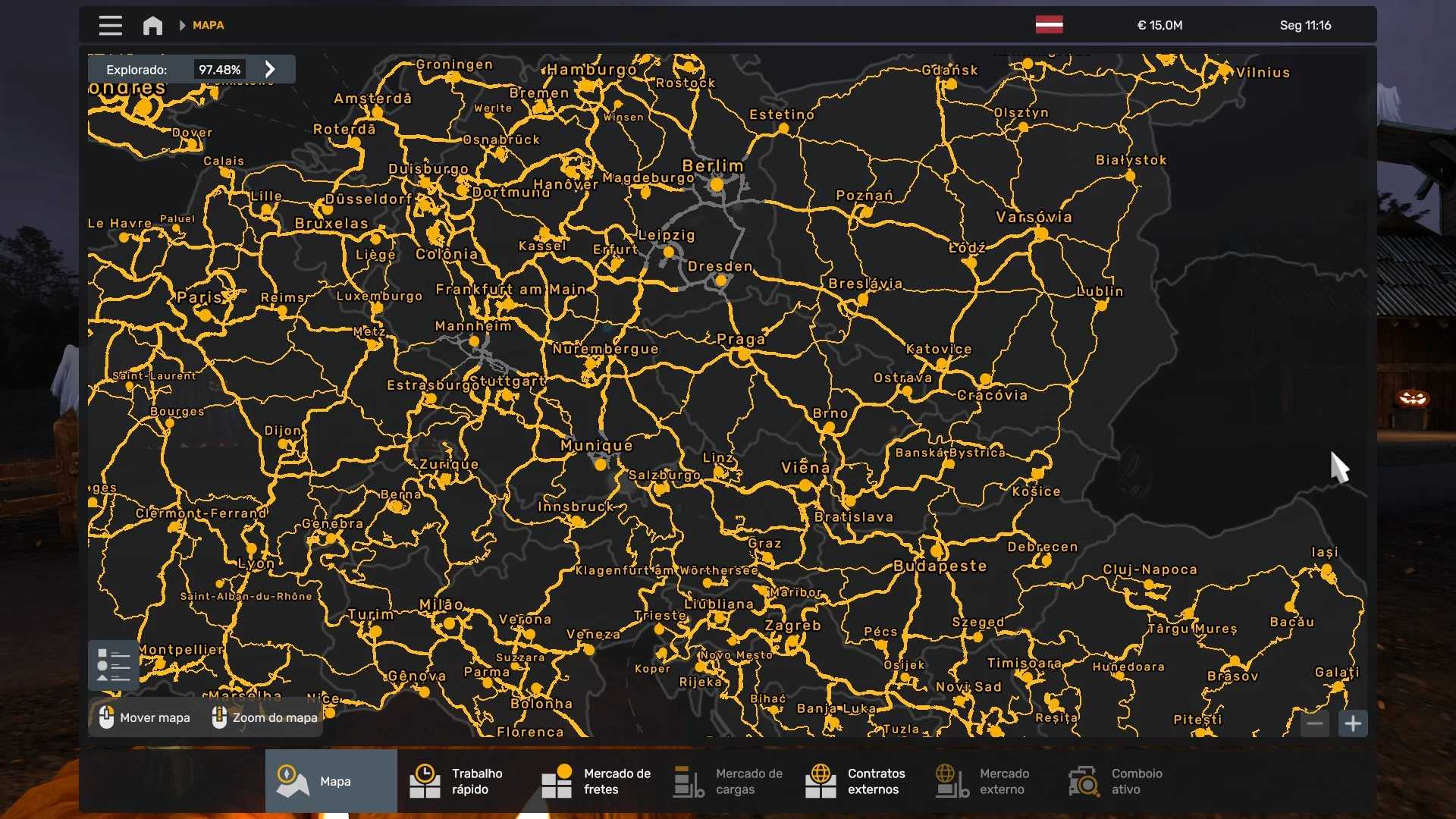Click the € 15,0M balance display
The width and height of the screenshot is (1456, 819).
[x=1159, y=25]
